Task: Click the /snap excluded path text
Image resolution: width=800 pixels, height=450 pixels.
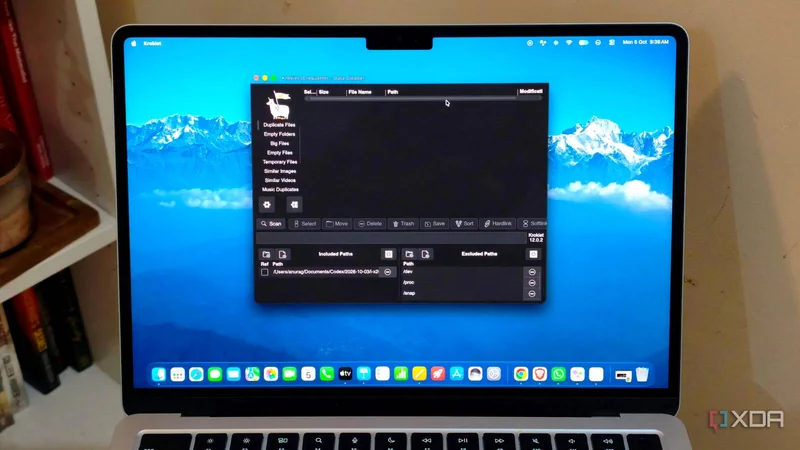Action: point(409,293)
